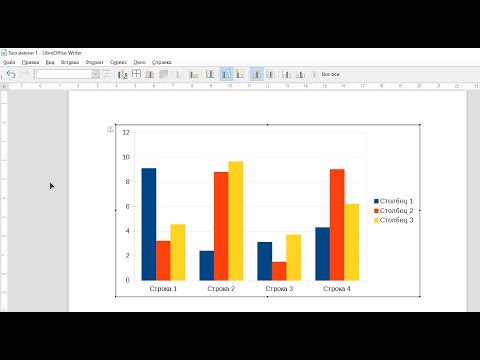Click the Строка 2 axis label
Image resolution: width=480 pixels, height=360 pixels.
point(221,289)
